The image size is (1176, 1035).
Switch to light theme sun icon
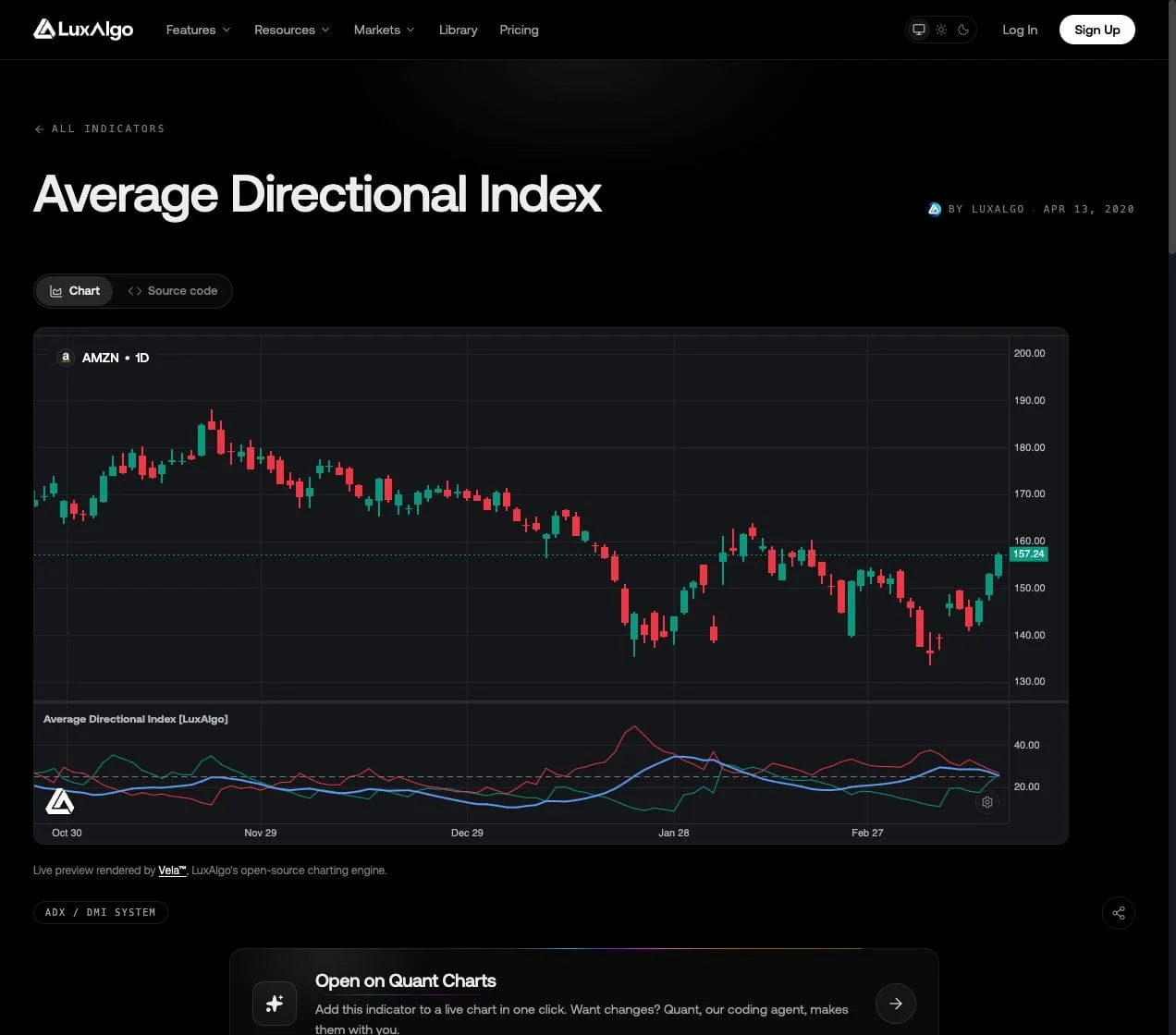click(x=941, y=30)
